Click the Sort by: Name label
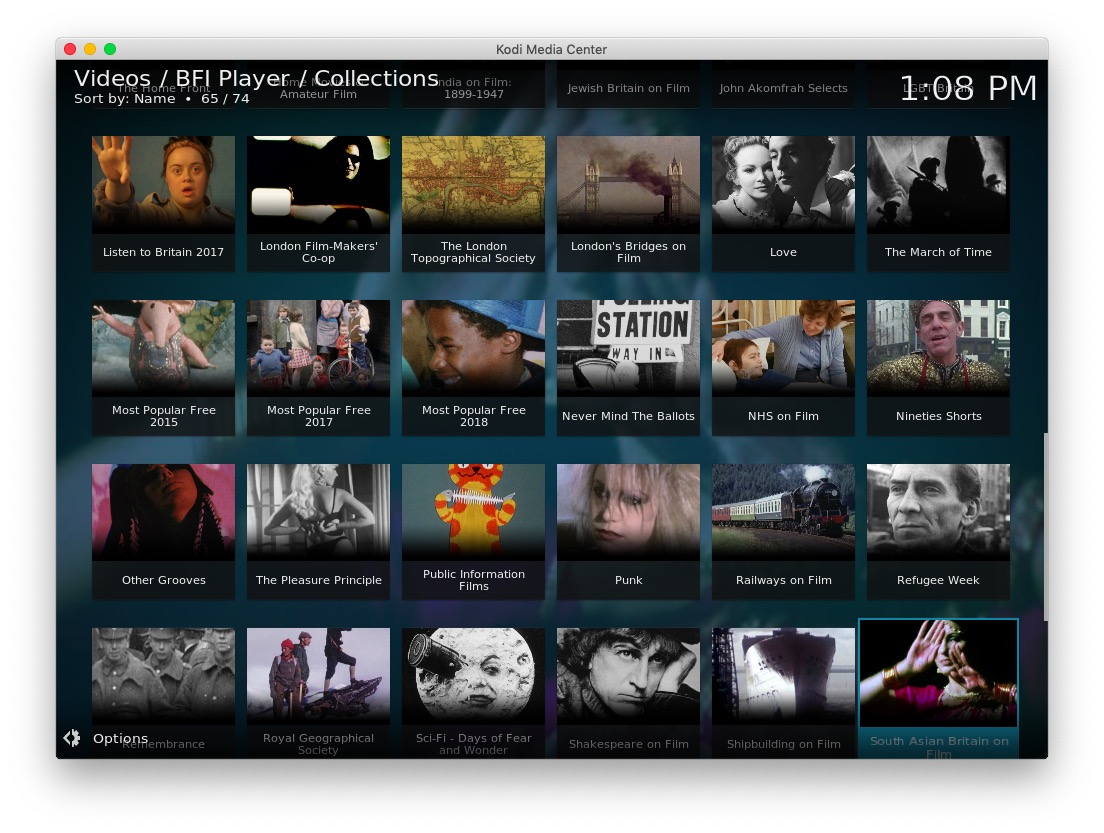Screen dimensions: 1104x833 click(x=124, y=99)
